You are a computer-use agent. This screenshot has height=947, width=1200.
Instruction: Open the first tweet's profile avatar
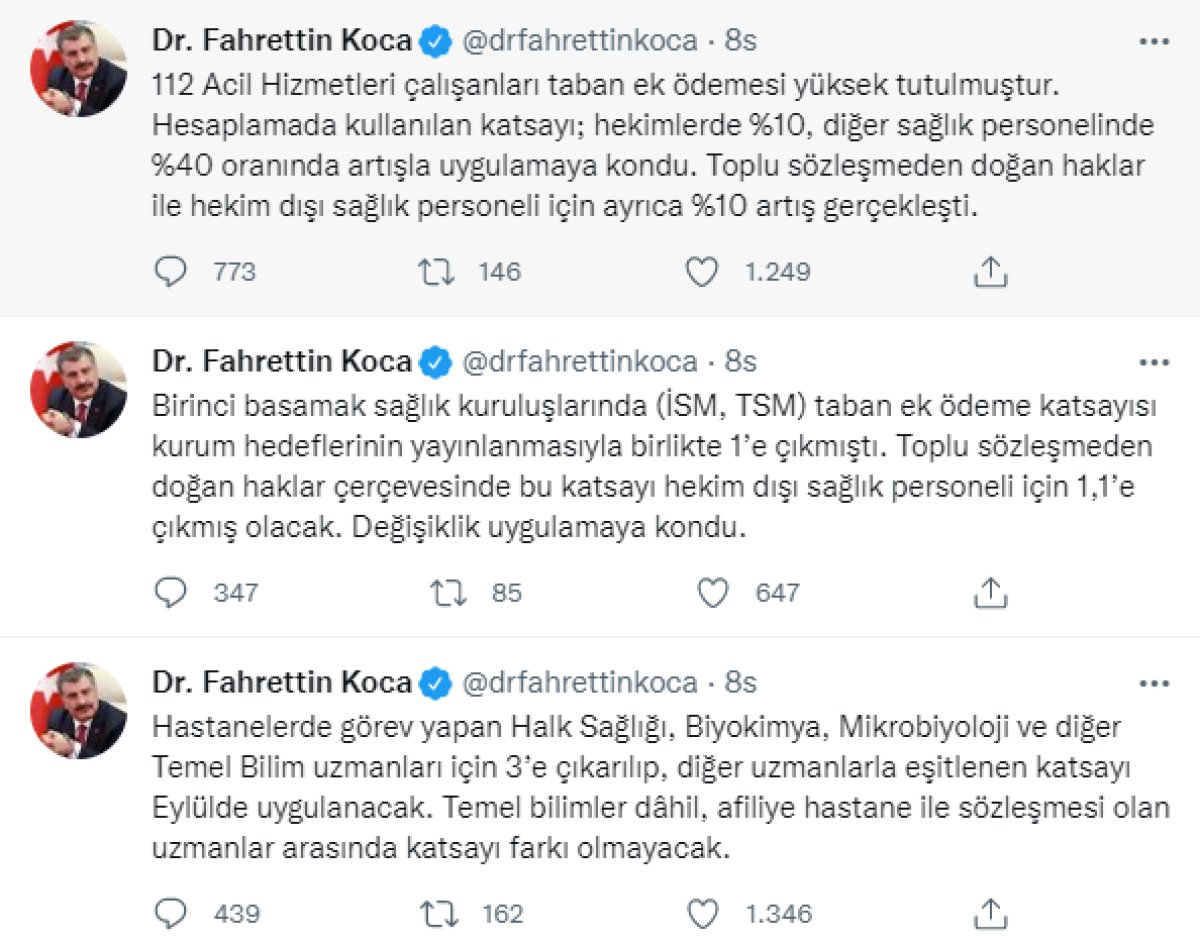(x=78, y=68)
